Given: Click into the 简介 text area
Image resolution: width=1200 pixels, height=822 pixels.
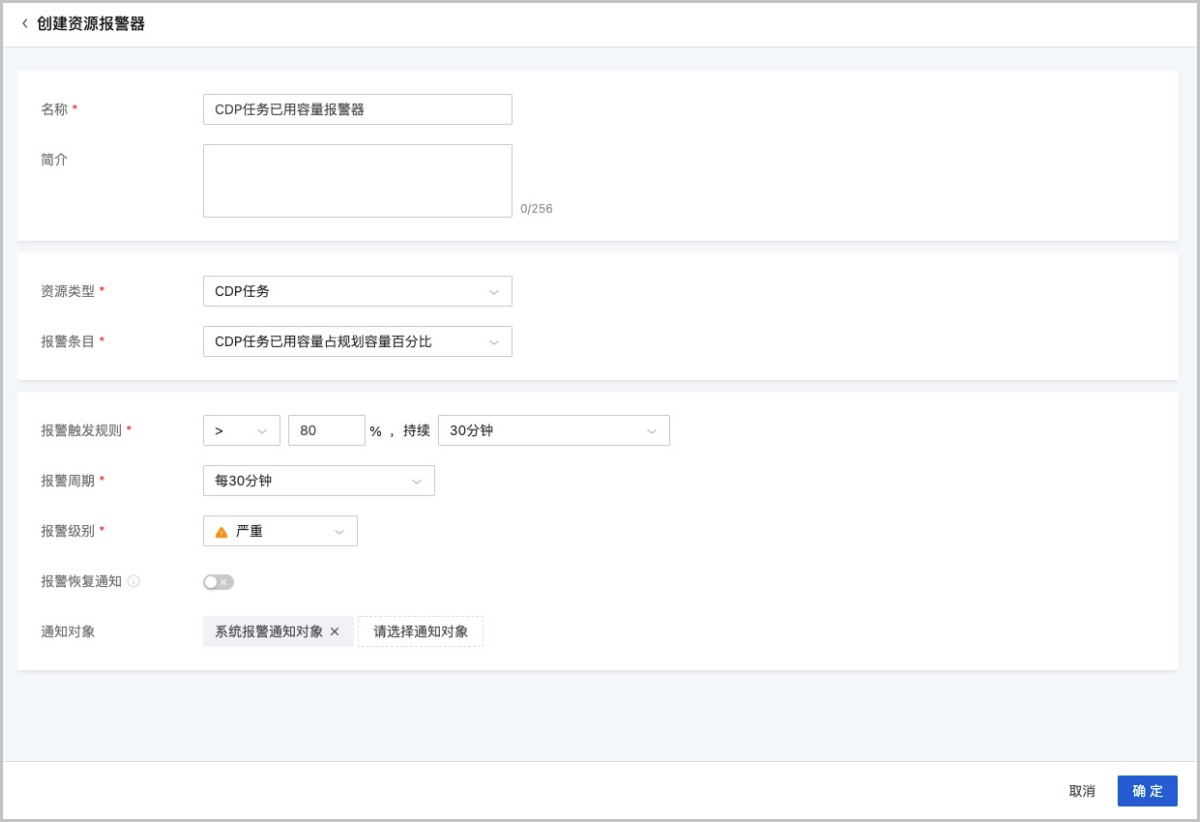Looking at the screenshot, I should coord(357,181).
